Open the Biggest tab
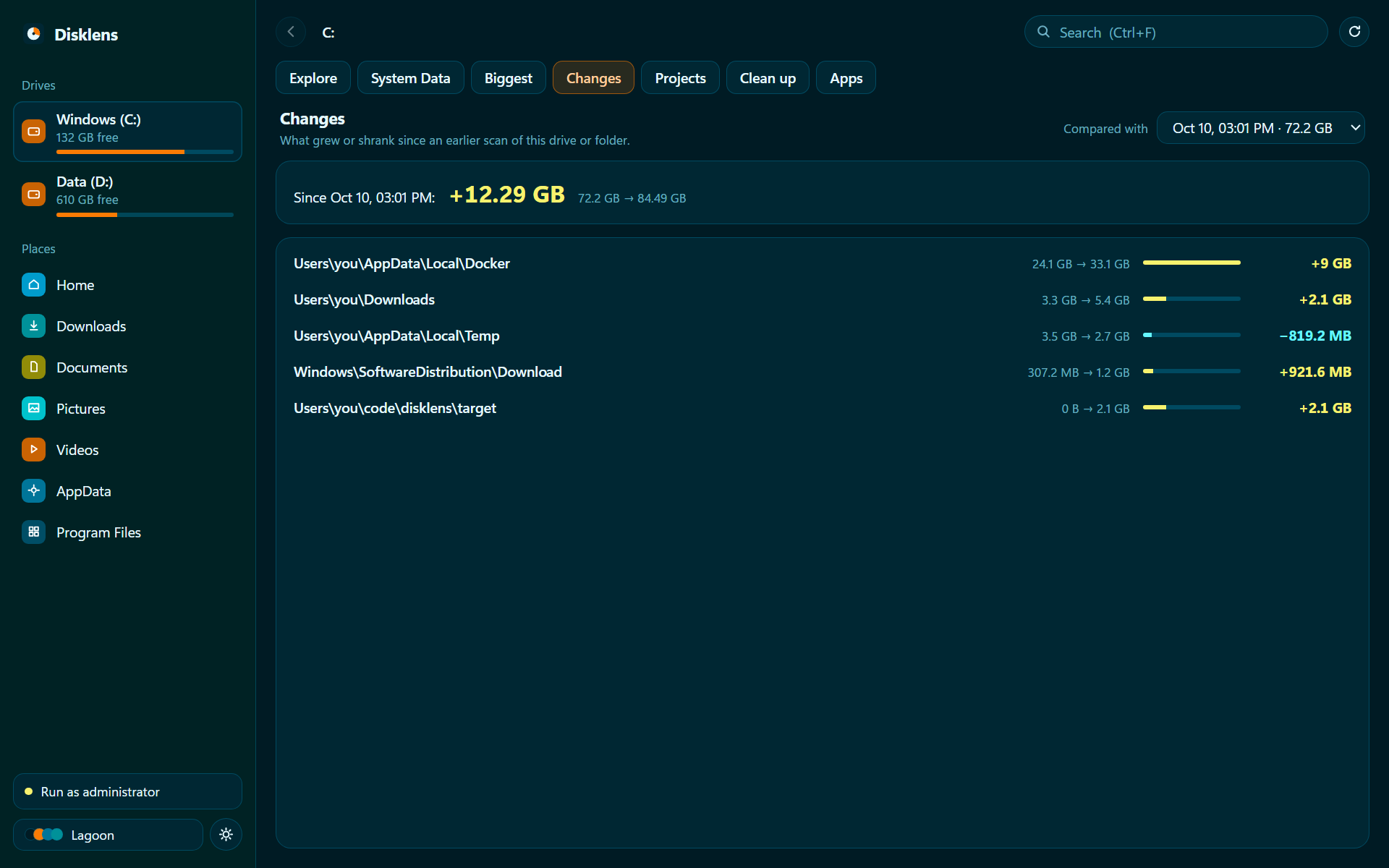This screenshot has height=868, width=1389. 508,78
